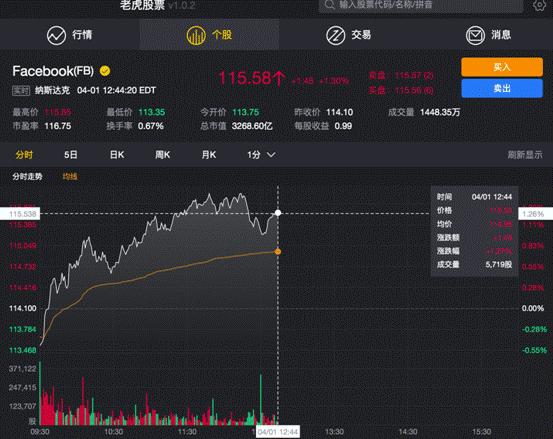Click the search magnifier icon
The image size is (553, 439).
pyautogui.click(x=329, y=5)
